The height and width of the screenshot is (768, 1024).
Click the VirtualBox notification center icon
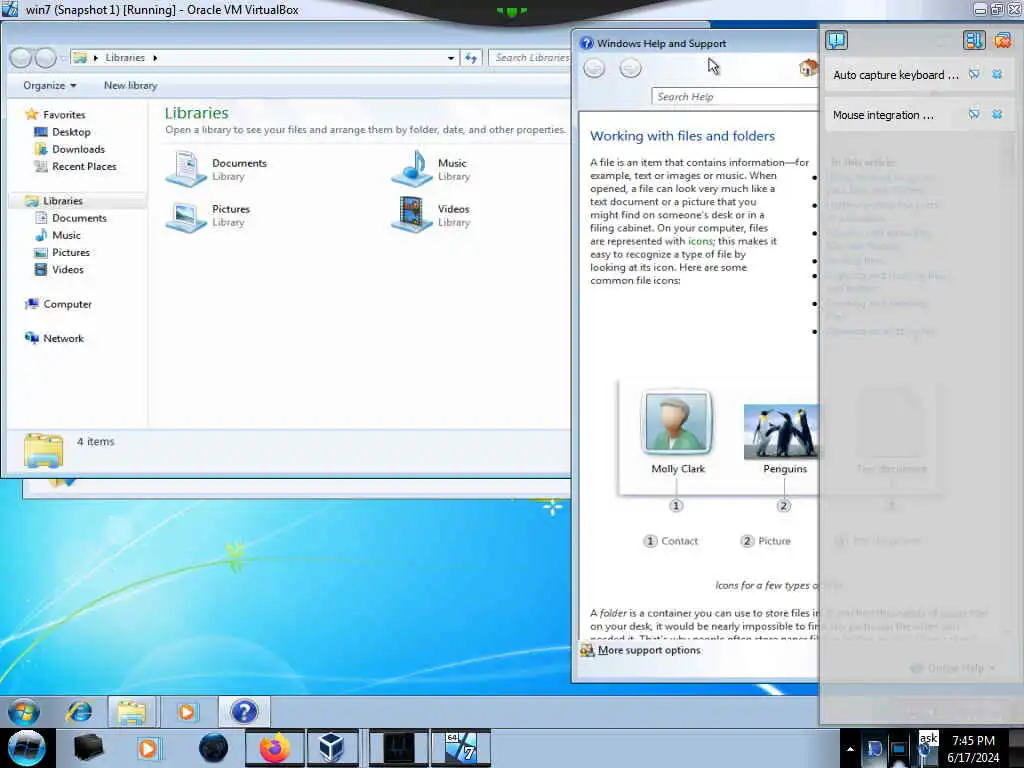click(x=836, y=40)
